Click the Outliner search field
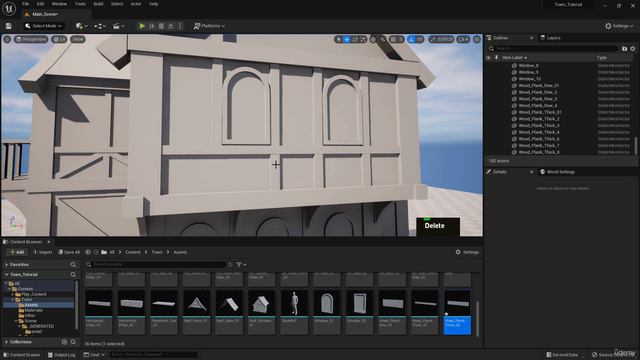 click(x=553, y=49)
